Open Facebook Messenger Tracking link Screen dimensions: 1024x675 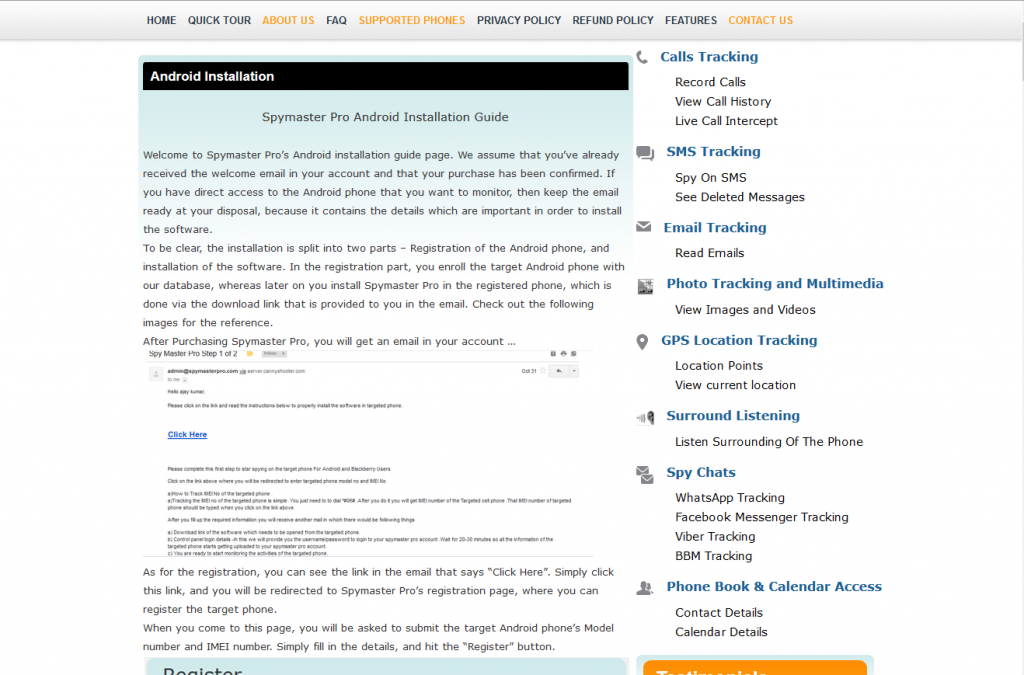761,518
